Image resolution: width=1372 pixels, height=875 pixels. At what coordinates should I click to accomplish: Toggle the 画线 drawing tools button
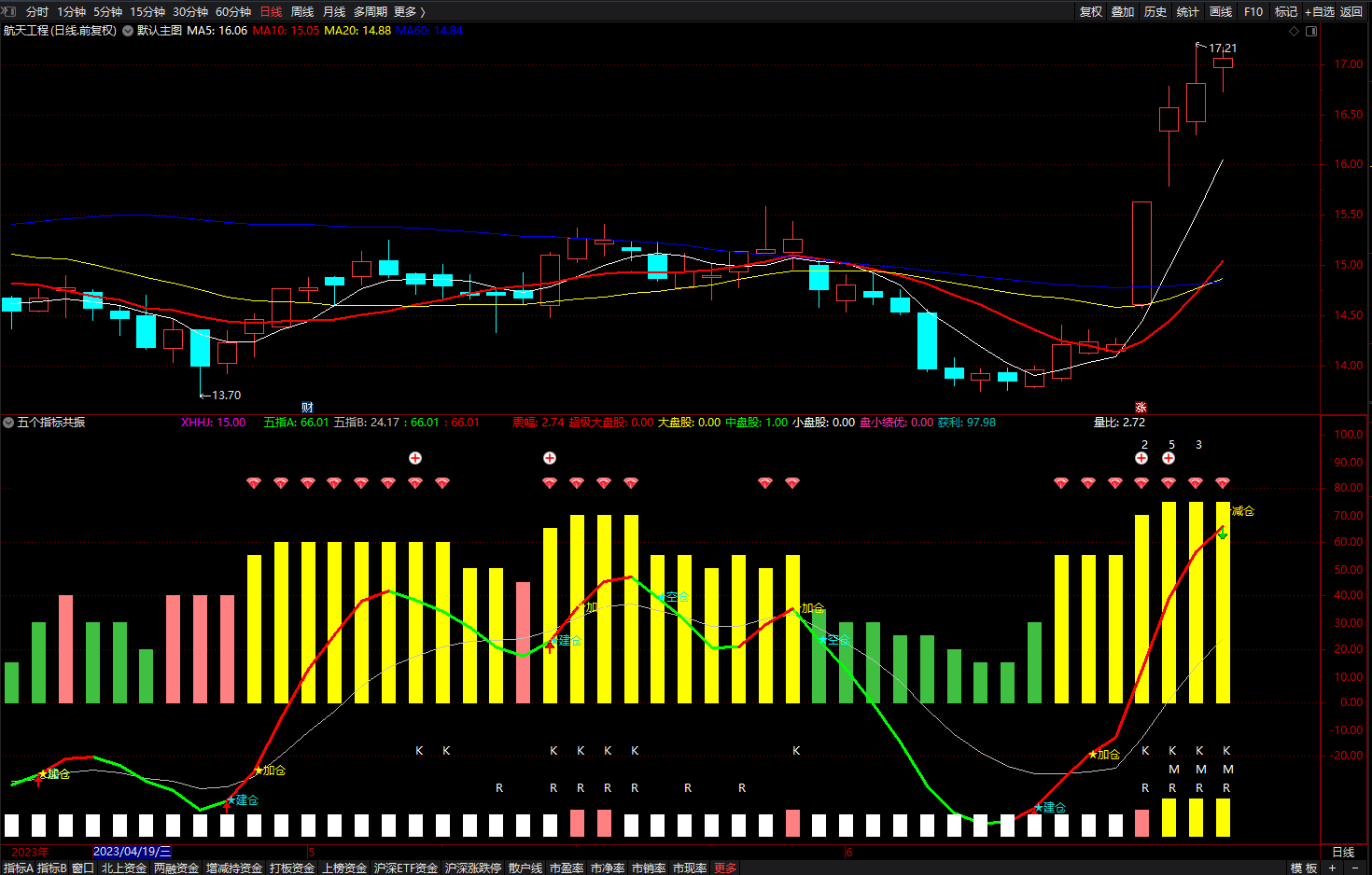coord(1221,11)
